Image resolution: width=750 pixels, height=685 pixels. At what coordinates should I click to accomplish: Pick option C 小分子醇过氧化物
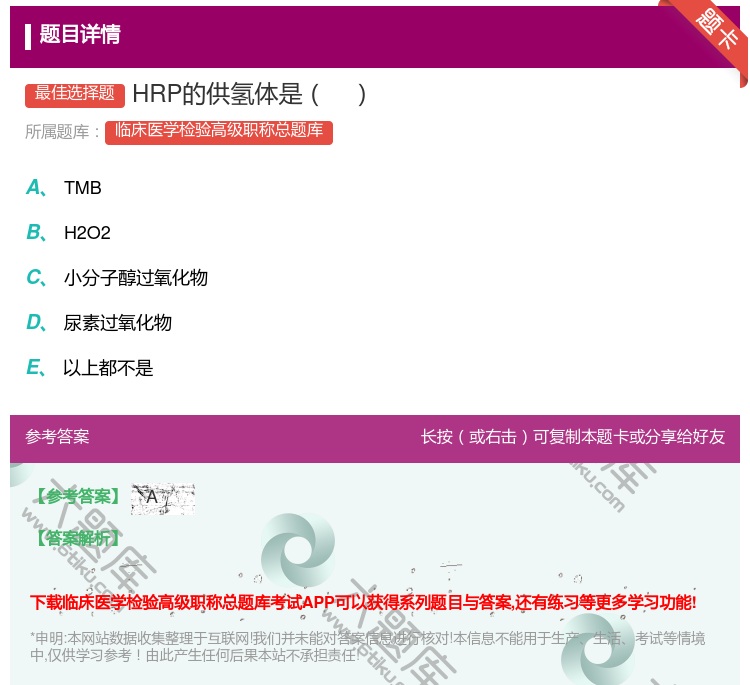click(117, 278)
